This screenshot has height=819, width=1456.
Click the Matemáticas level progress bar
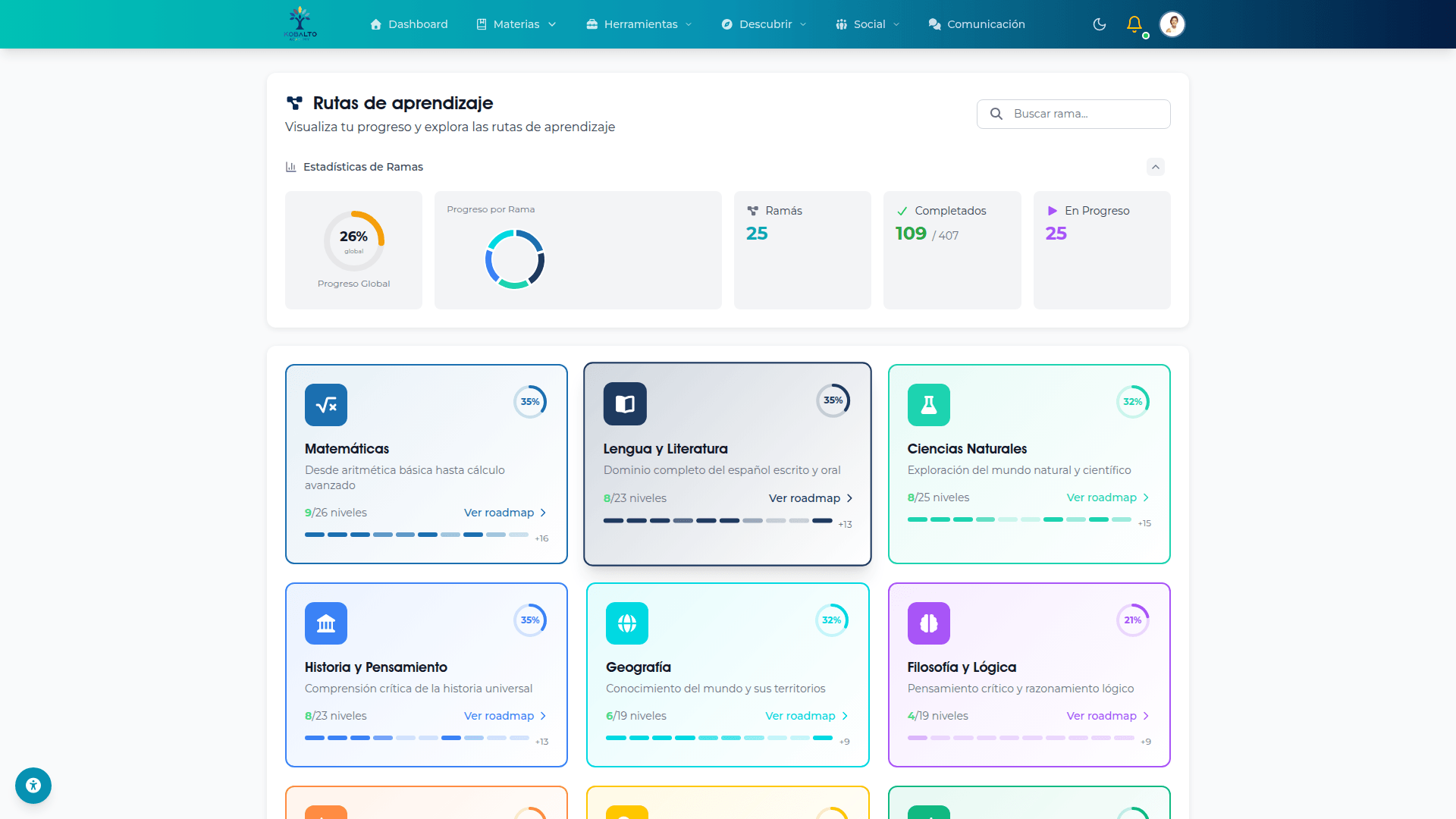point(417,535)
